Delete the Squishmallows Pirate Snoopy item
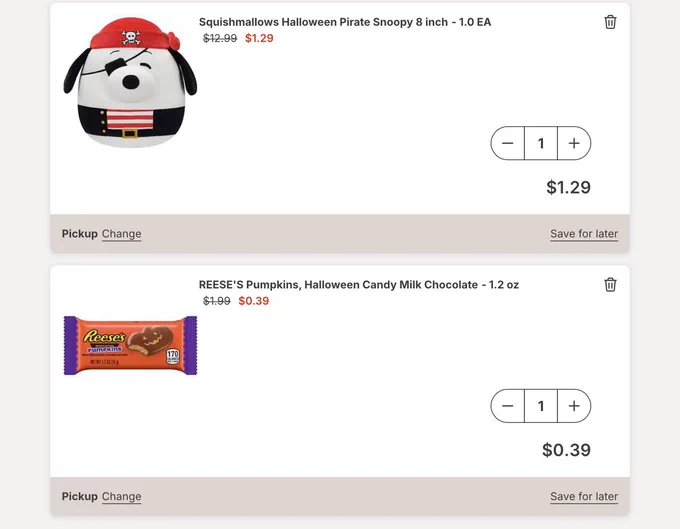The height and width of the screenshot is (529, 680). click(610, 22)
